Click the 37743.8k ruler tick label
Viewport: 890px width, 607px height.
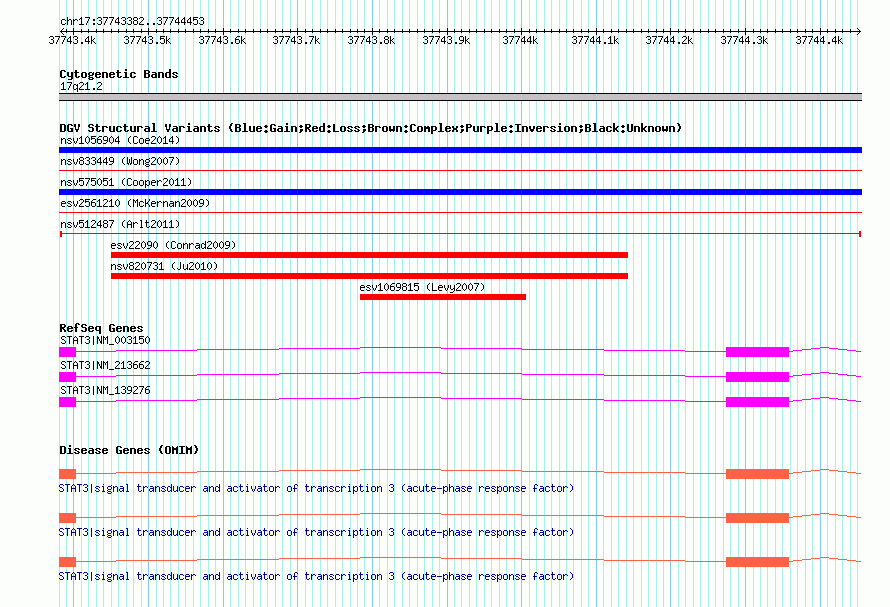point(371,40)
